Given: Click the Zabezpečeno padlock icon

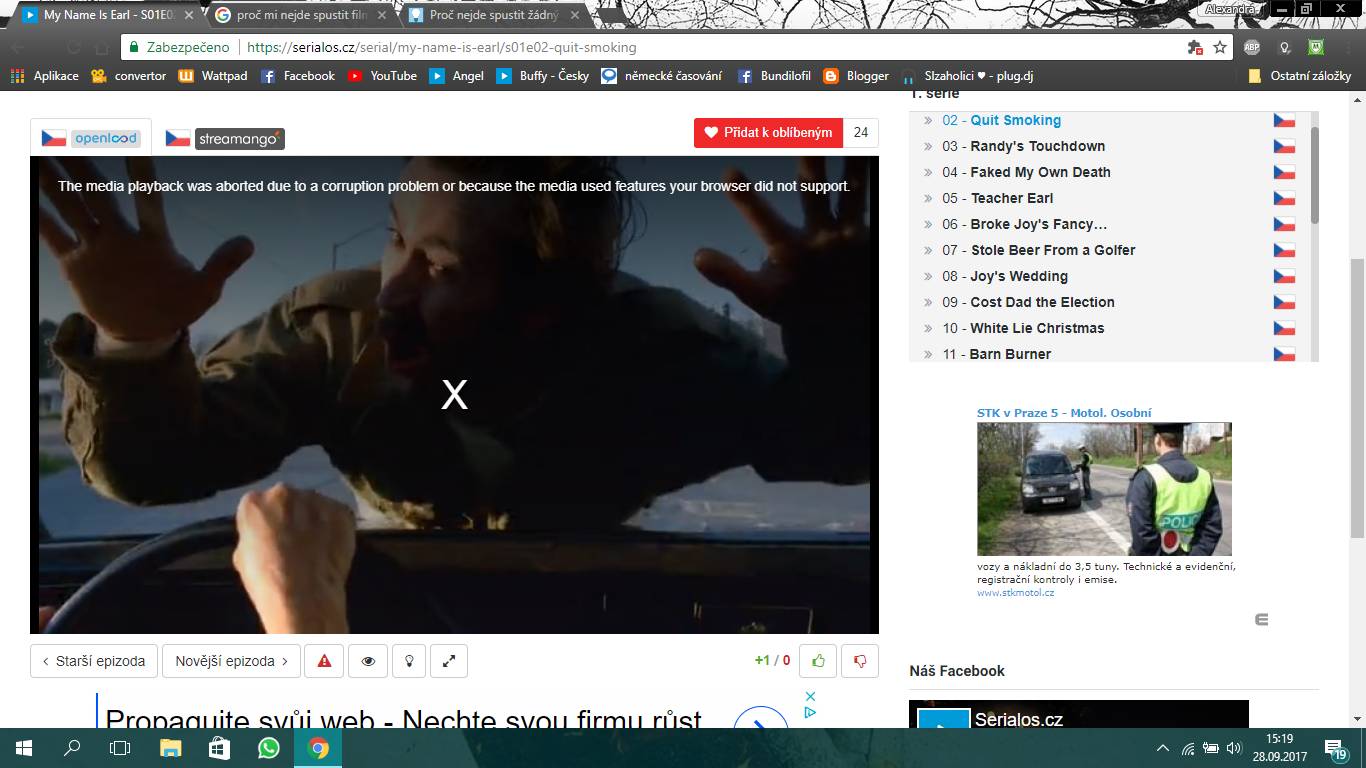Looking at the screenshot, I should tap(133, 47).
